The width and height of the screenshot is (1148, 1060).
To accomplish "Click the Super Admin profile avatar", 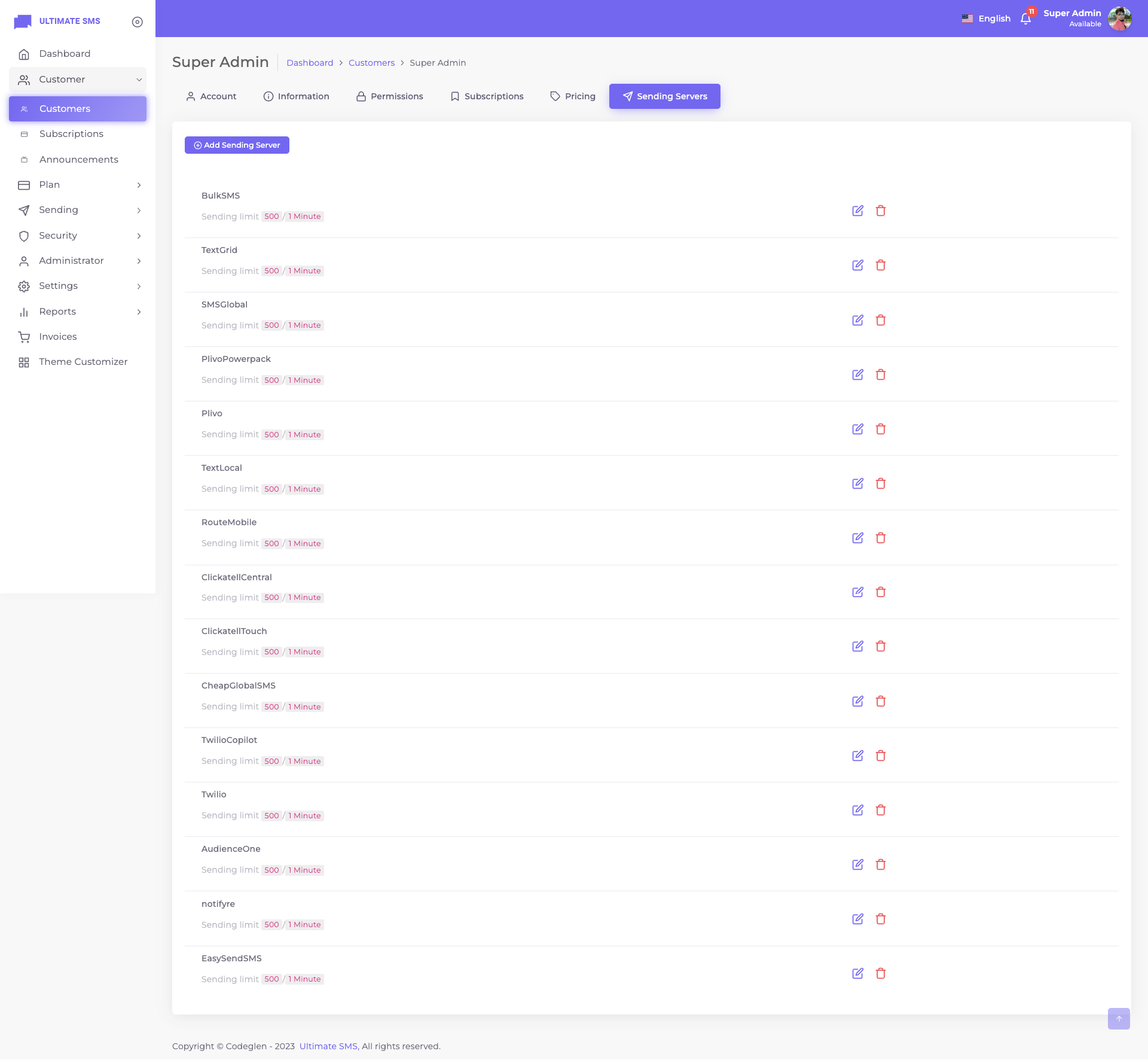I will [1119, 19].
